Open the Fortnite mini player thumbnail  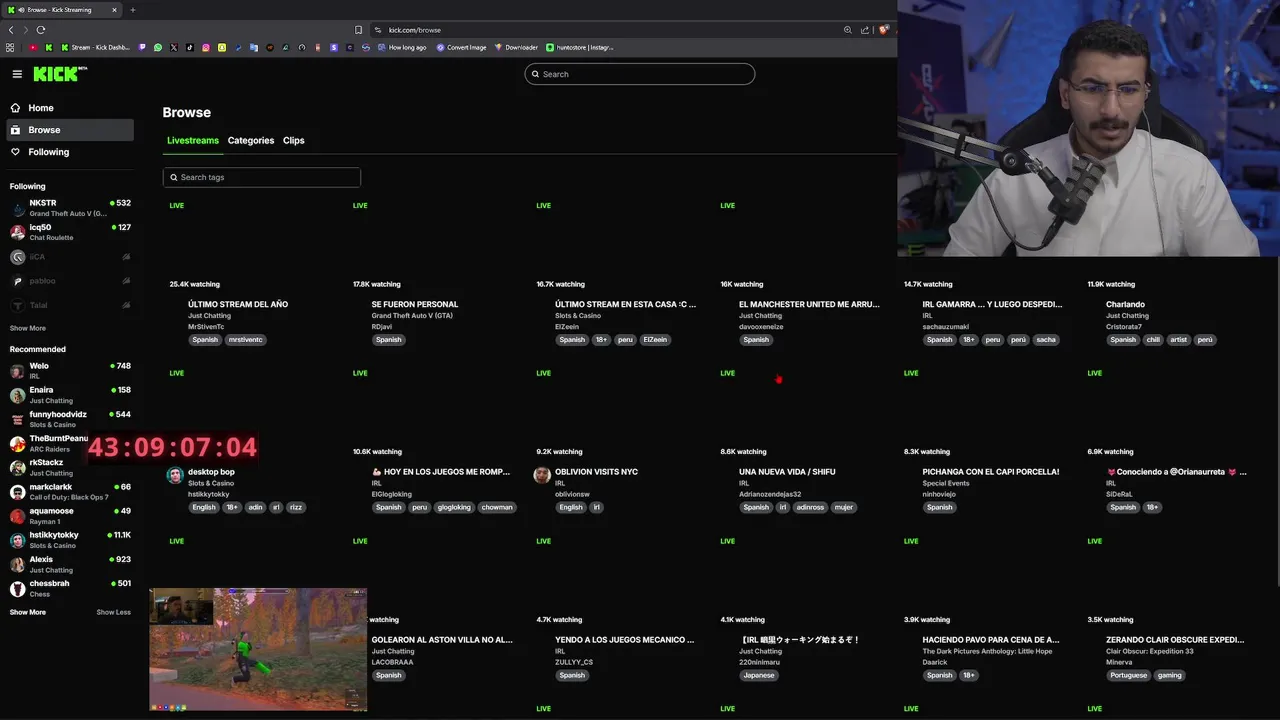point(258,649)
